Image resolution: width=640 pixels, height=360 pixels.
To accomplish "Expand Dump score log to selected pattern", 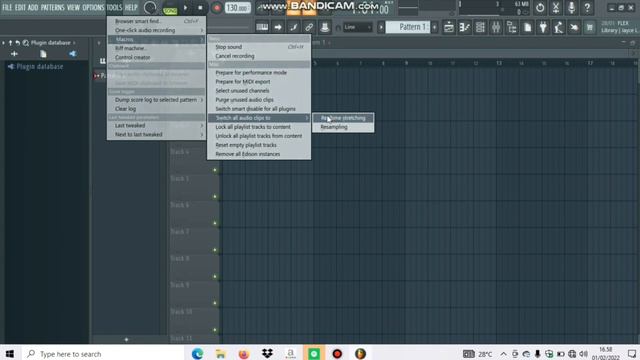I will [x=156, y=100].
